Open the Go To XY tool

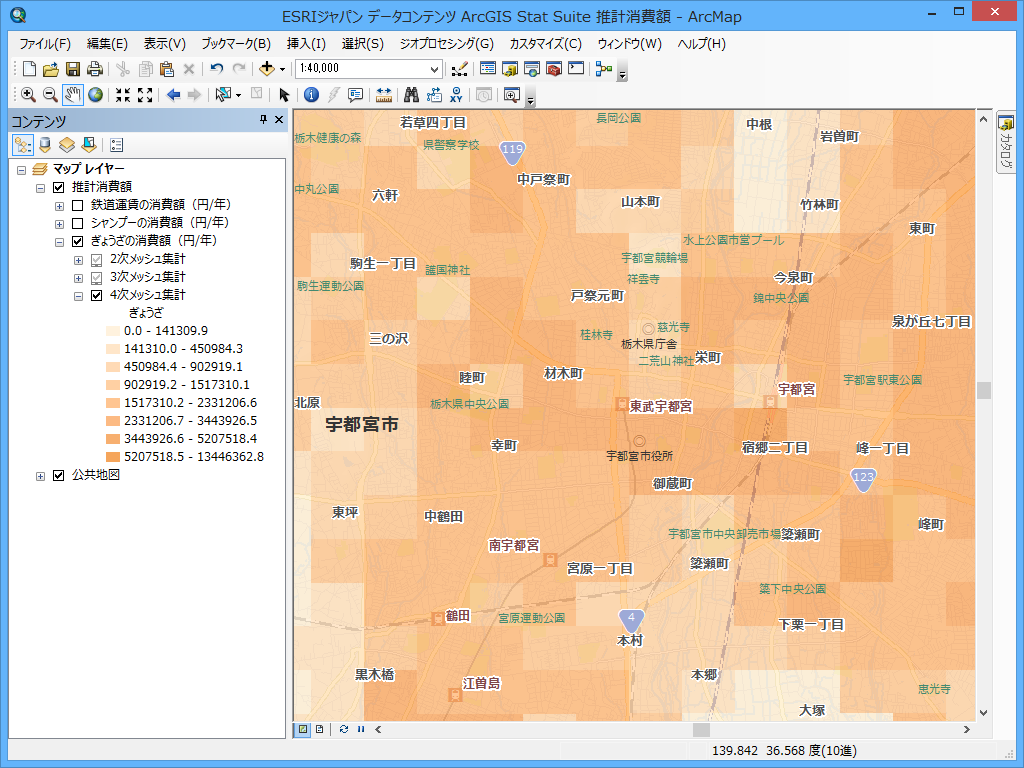pos(456,95)
